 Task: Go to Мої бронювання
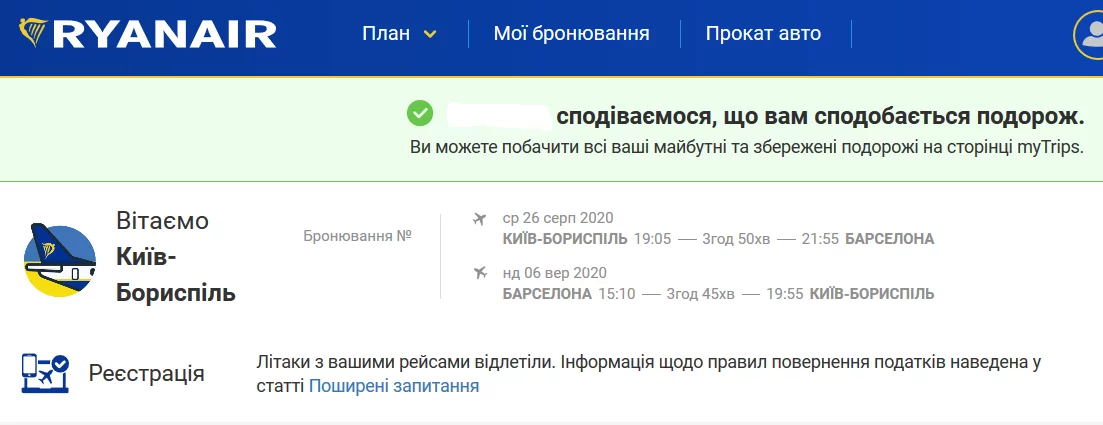(x=571, y=34)
